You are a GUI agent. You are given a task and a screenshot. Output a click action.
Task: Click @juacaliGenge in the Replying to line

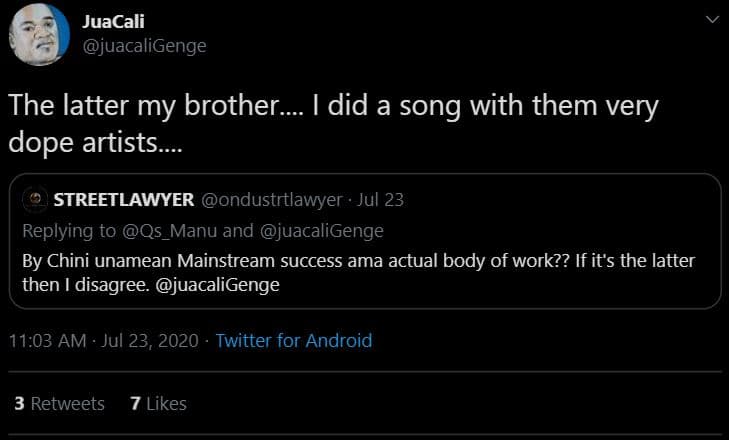(323, 231)
